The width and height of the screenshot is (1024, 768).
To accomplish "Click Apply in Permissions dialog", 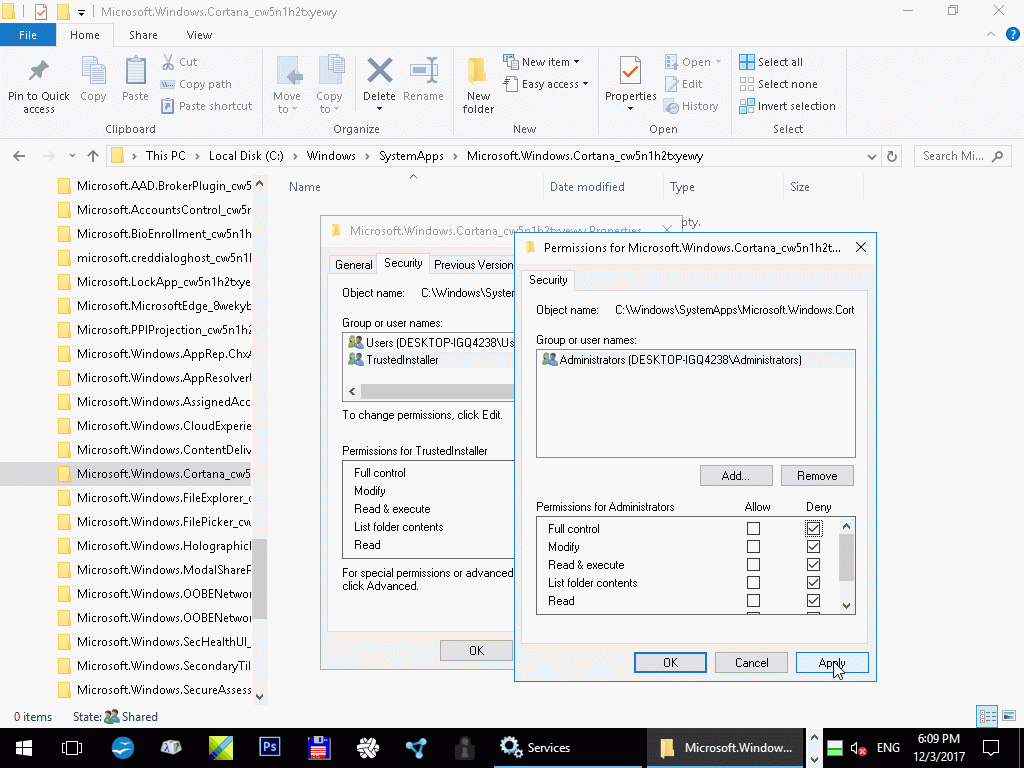I will (832, 663).
